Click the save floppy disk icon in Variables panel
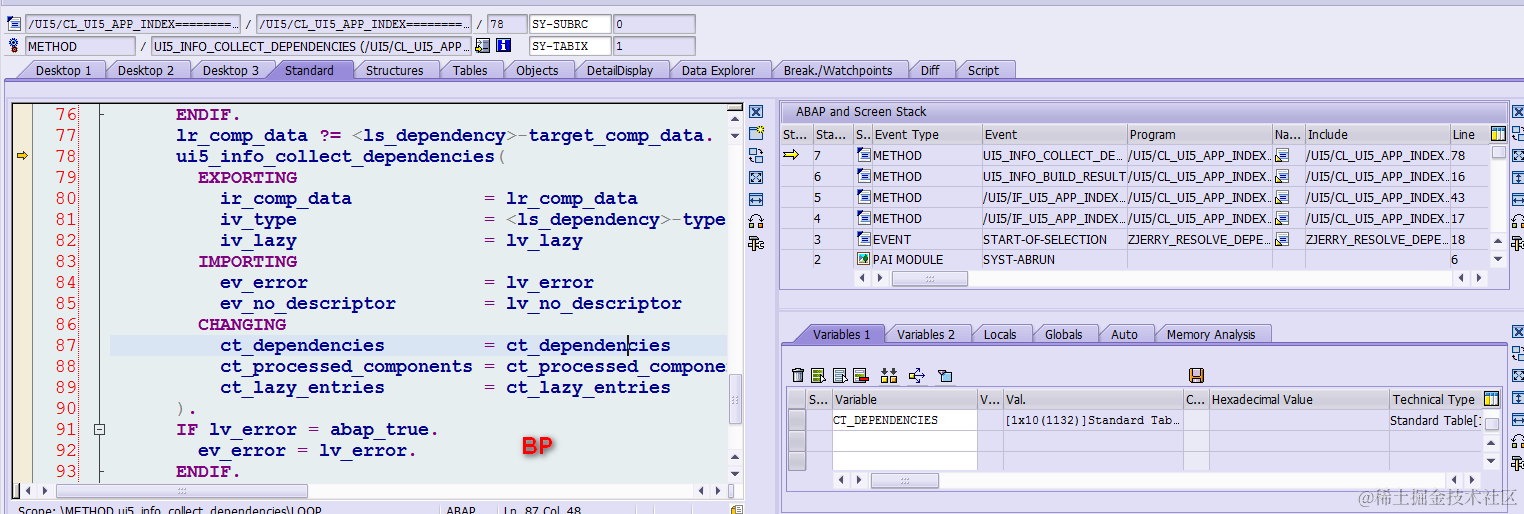Image resolution: width=1524 pixels, height=514 pixels. (x=1196, y=376)
